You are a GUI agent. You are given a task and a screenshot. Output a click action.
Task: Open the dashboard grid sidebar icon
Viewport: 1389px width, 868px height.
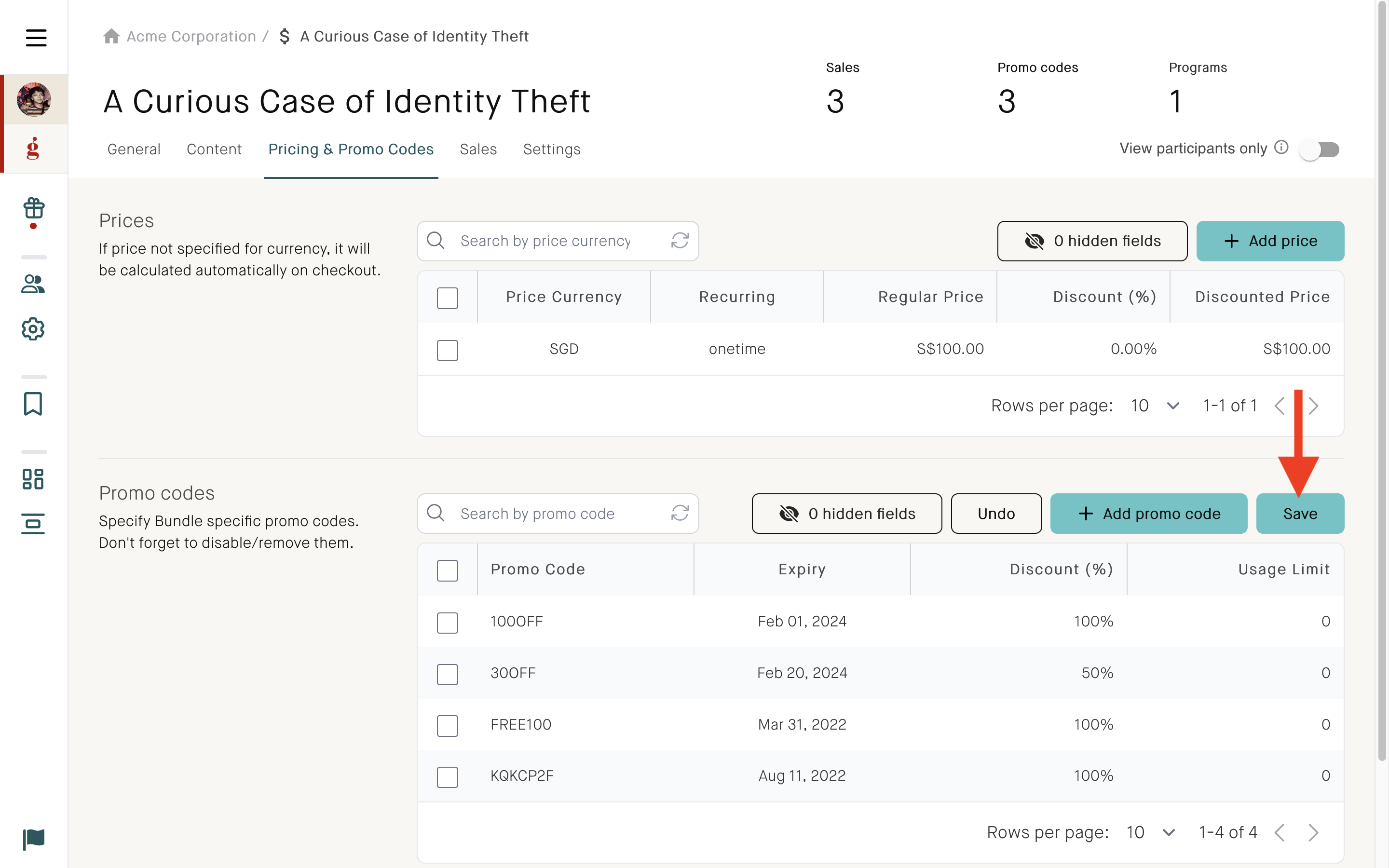tap(33, 479)
